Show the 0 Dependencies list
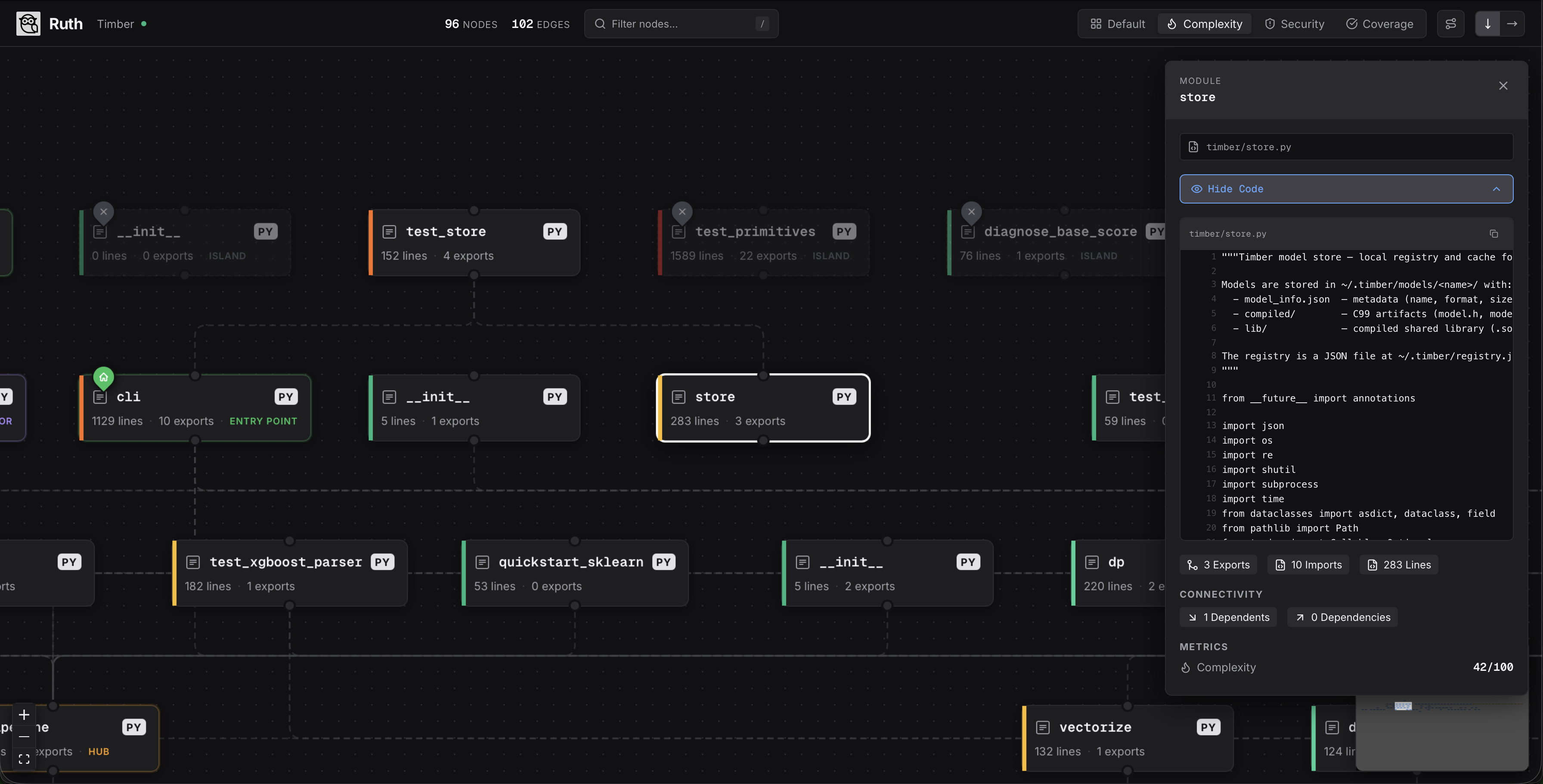The height and width of the screenshot is (784, 1543). click(1342, 617)
